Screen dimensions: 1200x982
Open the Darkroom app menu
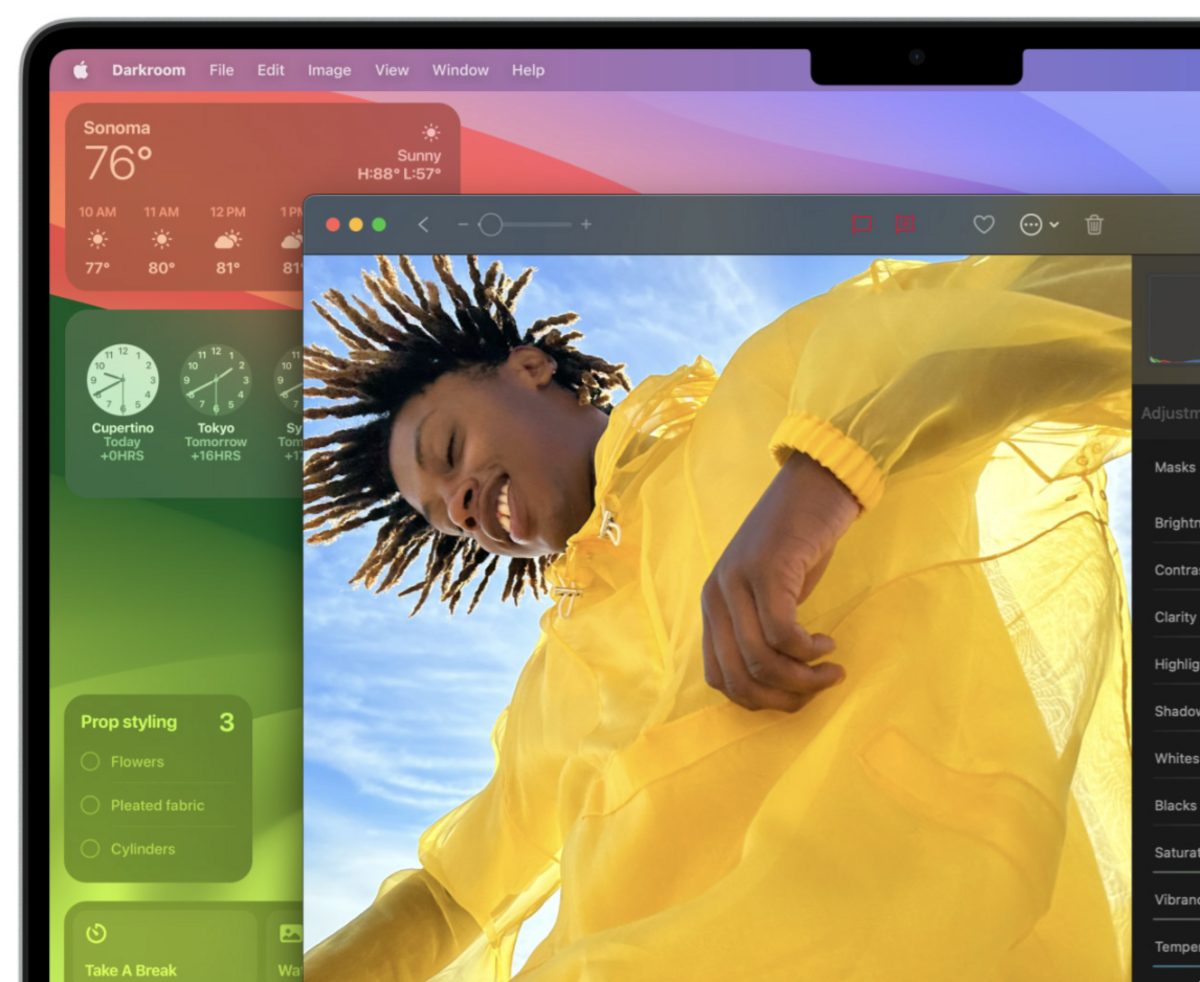pos(148,70)
